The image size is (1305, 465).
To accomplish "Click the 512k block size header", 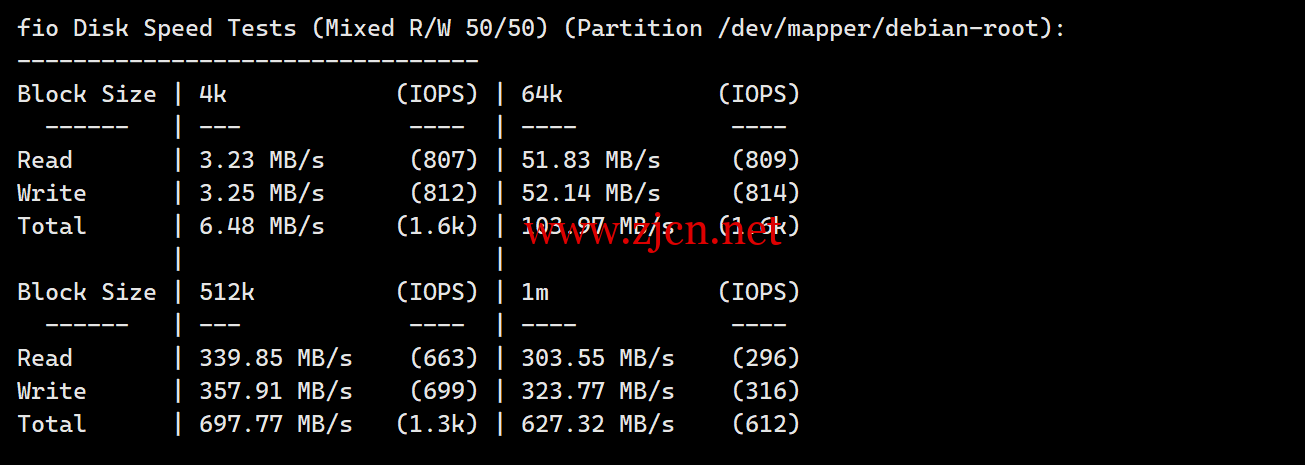I will [x=227, y=292].
